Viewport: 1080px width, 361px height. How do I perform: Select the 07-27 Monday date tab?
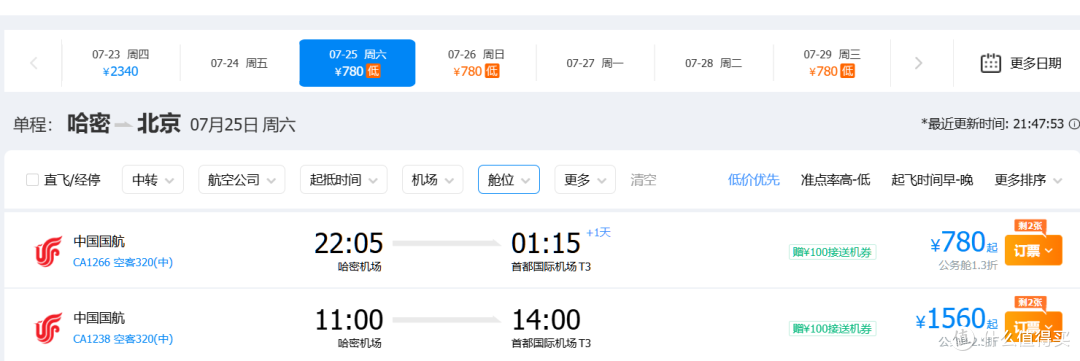coord(594,63)
